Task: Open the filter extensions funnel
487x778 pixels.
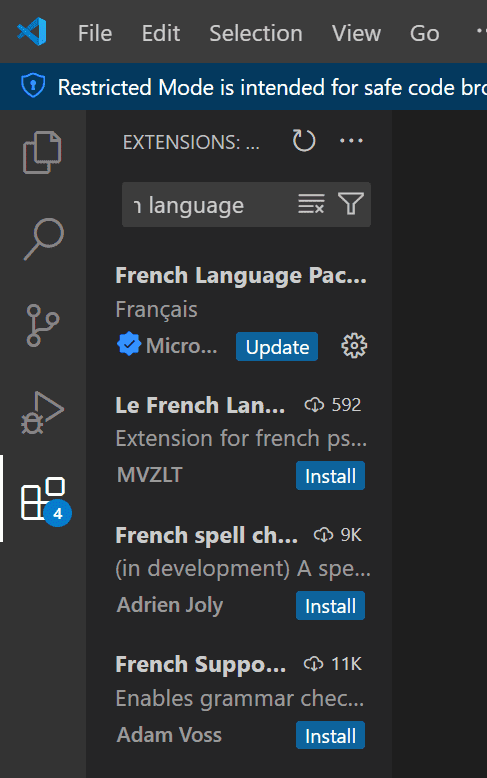Action: (351, 204)
